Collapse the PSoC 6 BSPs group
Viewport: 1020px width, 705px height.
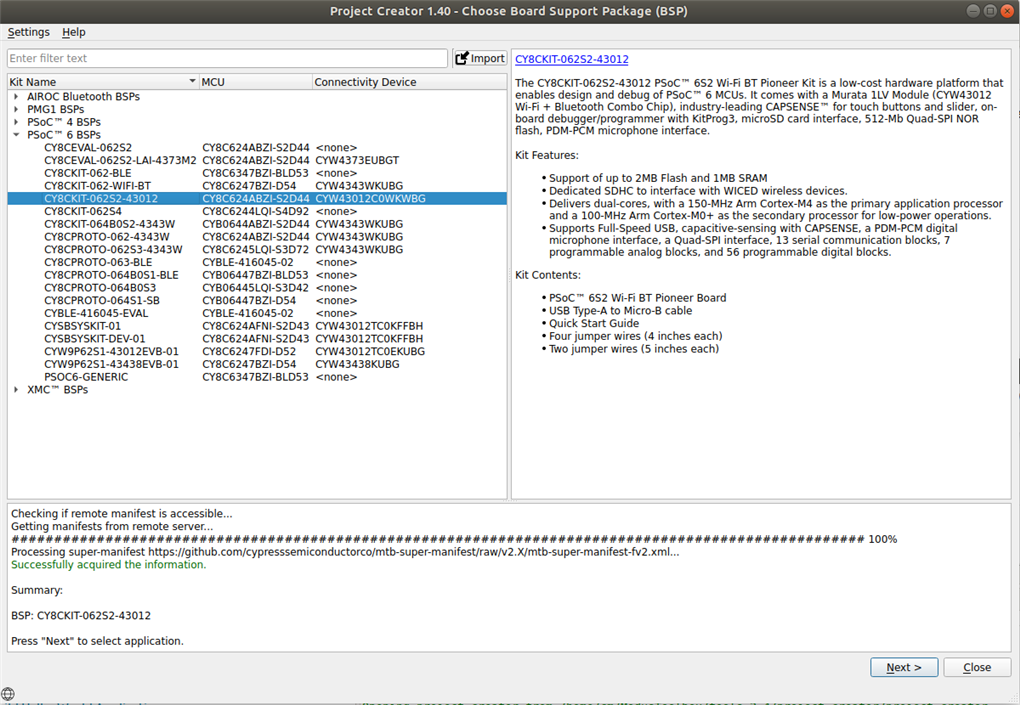[x=16, y=135]
